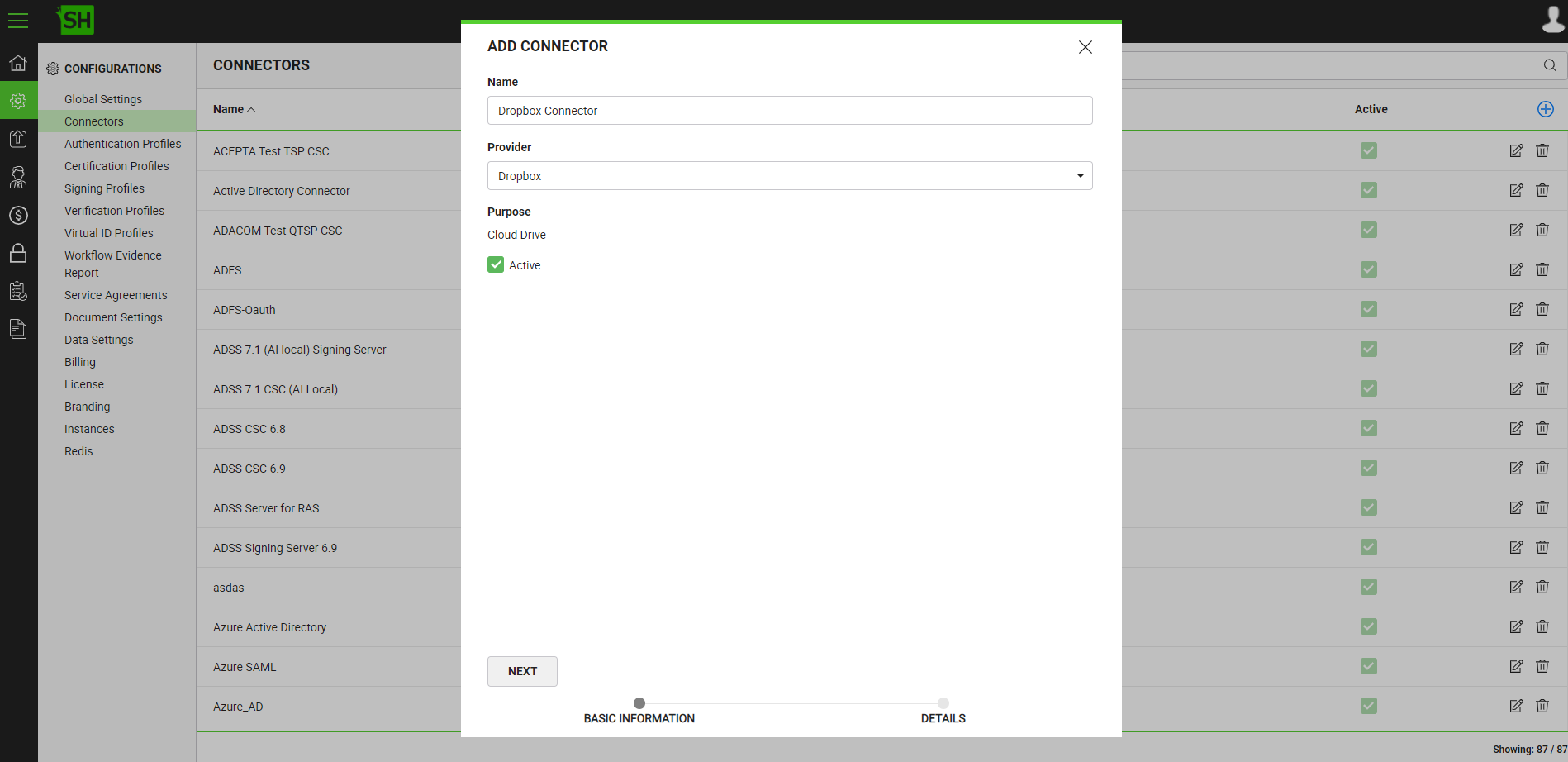Delete the ADFS-Oauth connector
This screenshot has width=1568, height=762.
1542,309
